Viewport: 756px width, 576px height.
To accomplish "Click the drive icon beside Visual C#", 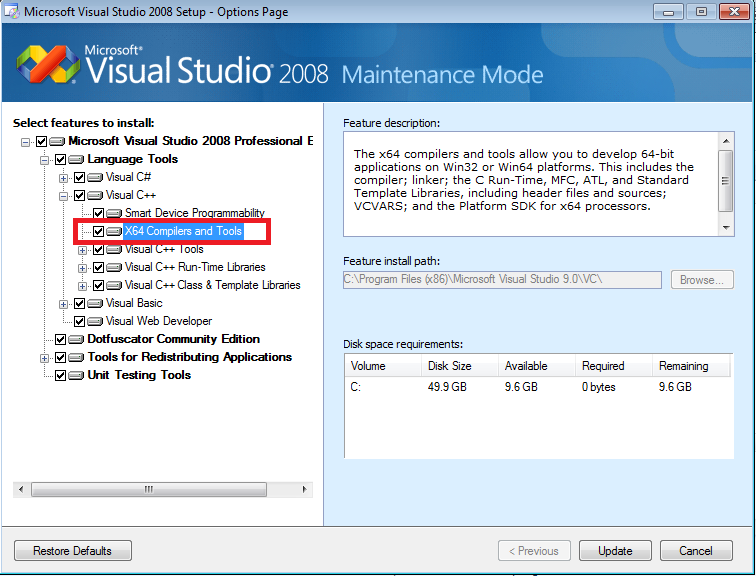I will pyautogui.click(x=95, y=177).
